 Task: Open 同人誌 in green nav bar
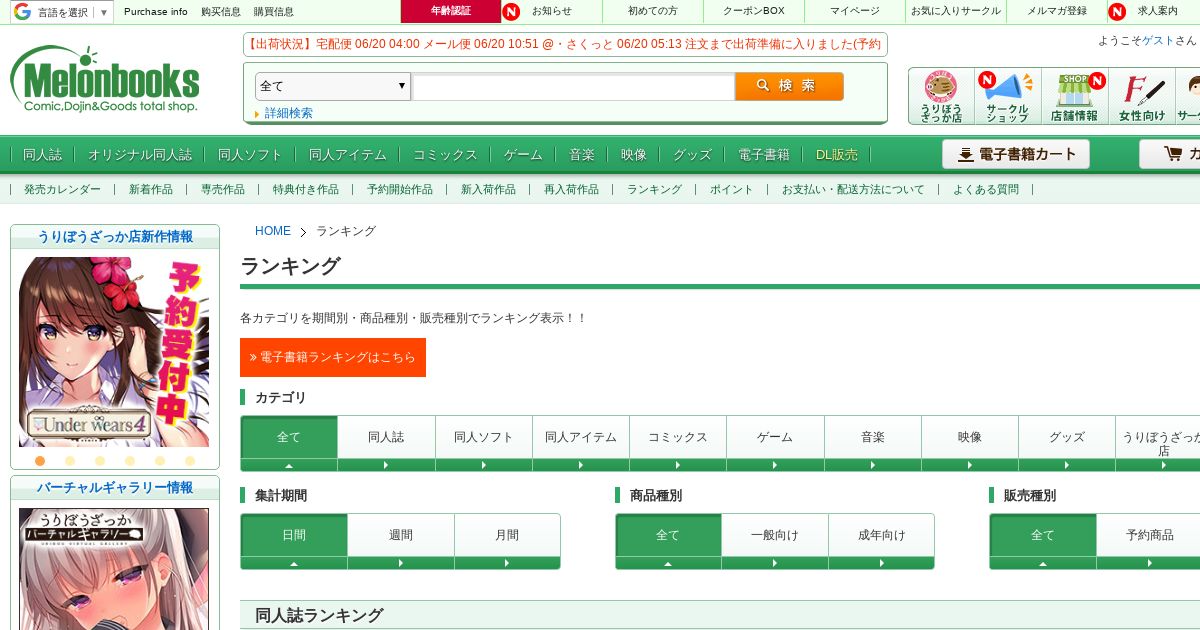click(x=42, y=155)
